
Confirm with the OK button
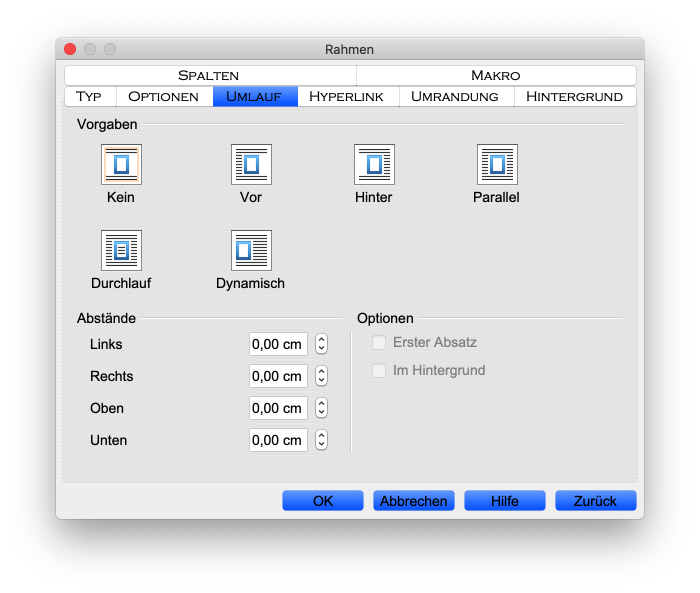coord(323,501)
